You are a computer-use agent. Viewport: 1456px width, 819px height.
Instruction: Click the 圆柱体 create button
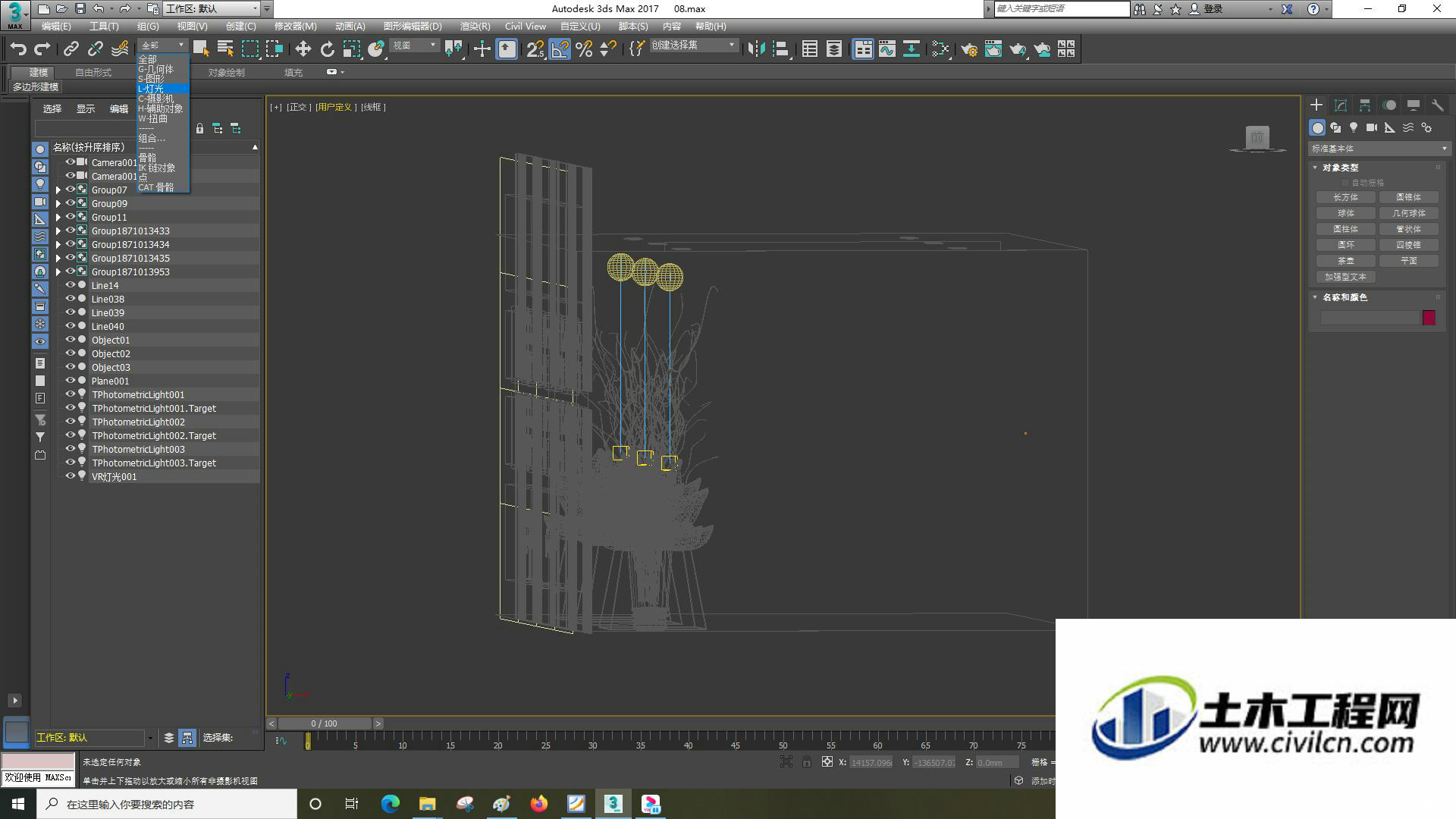click(x=1345, y=229)
